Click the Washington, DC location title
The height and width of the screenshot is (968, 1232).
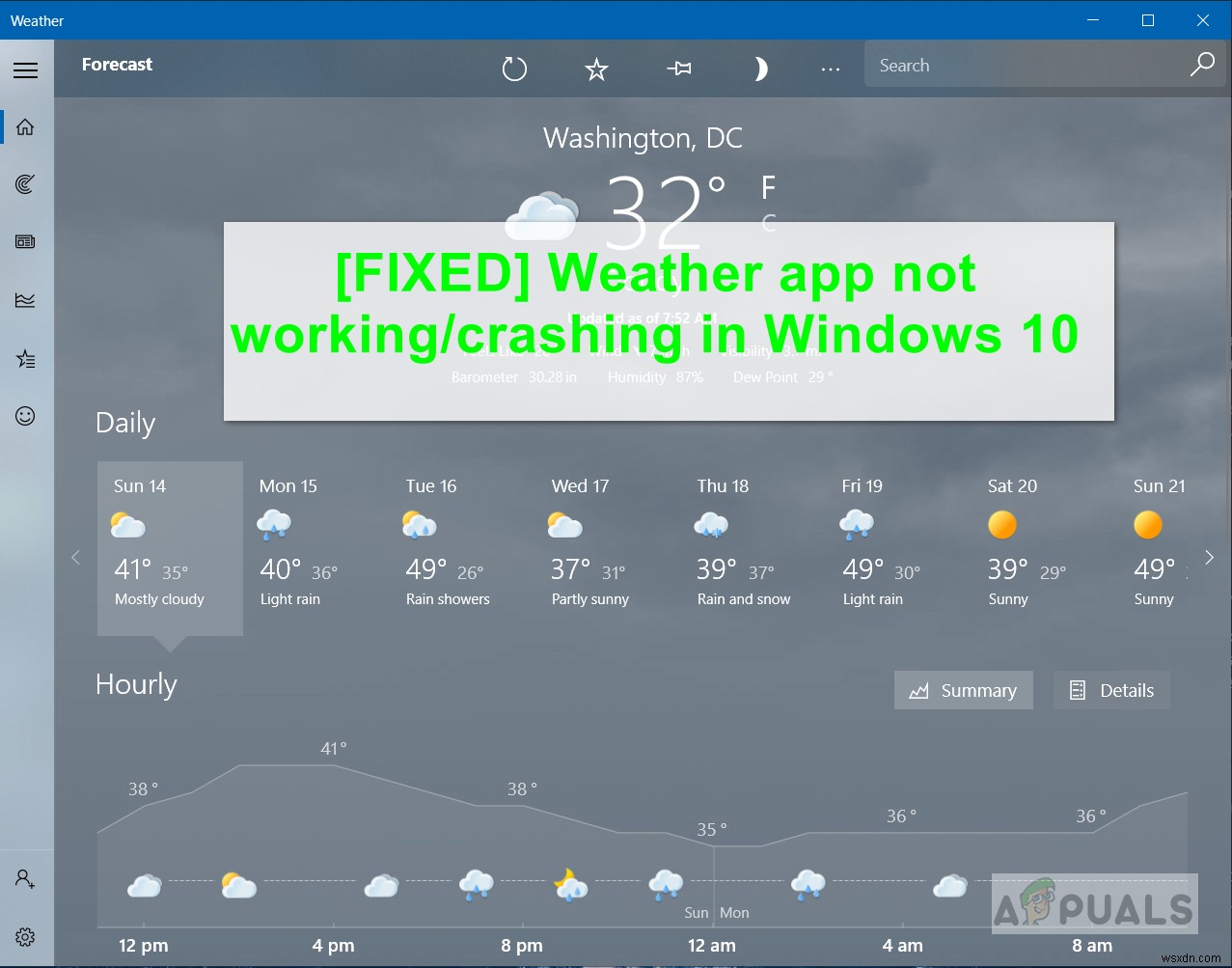pyautogui.click(x=643, y=138)
